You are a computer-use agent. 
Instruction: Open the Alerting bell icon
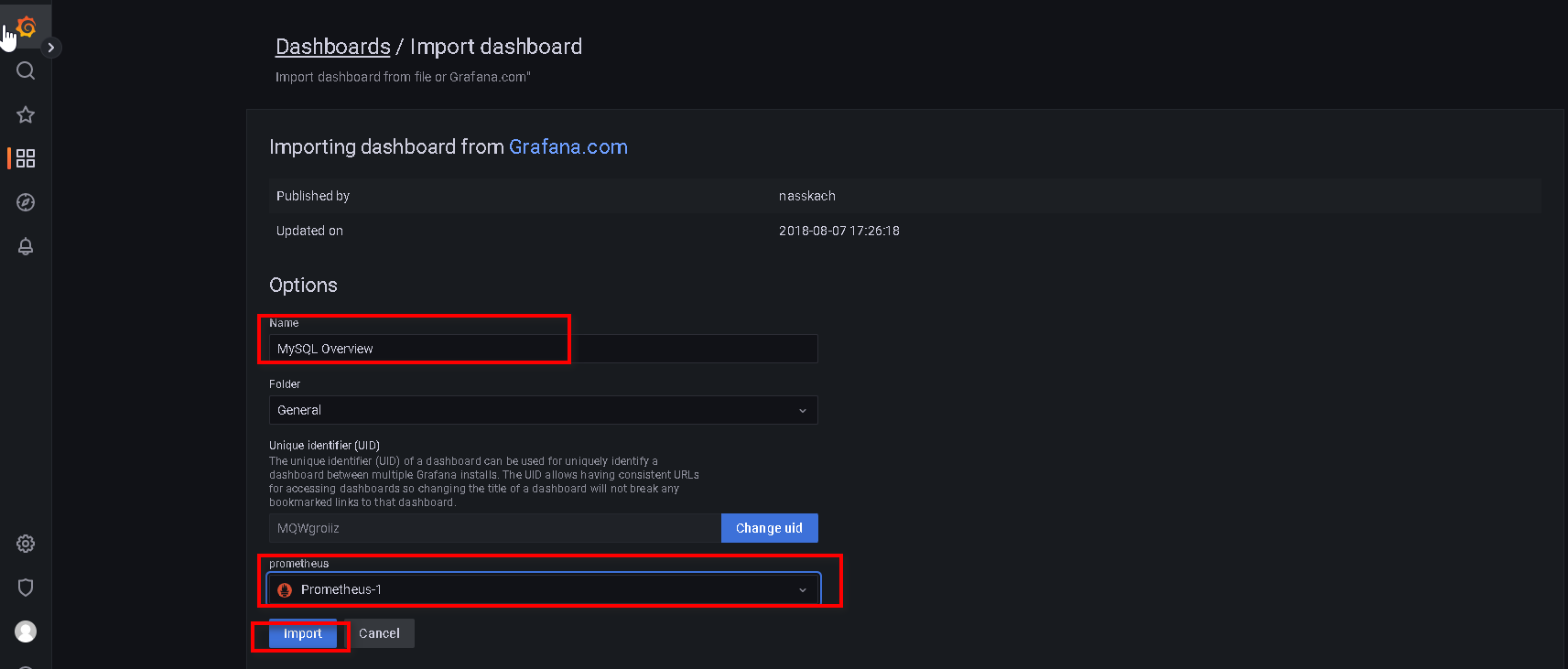(x=26, y=246)
